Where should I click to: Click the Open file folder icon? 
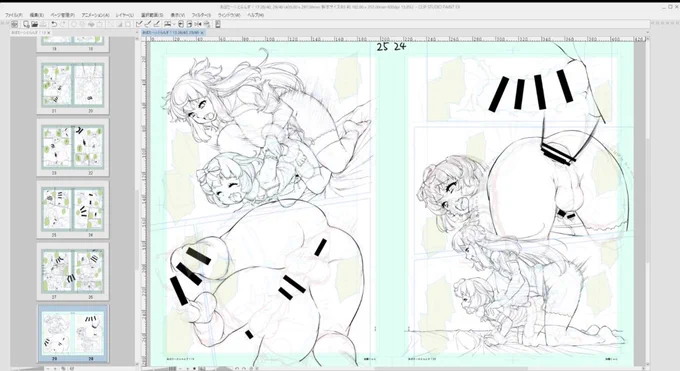pyautogui.click(x=35, y=24)
